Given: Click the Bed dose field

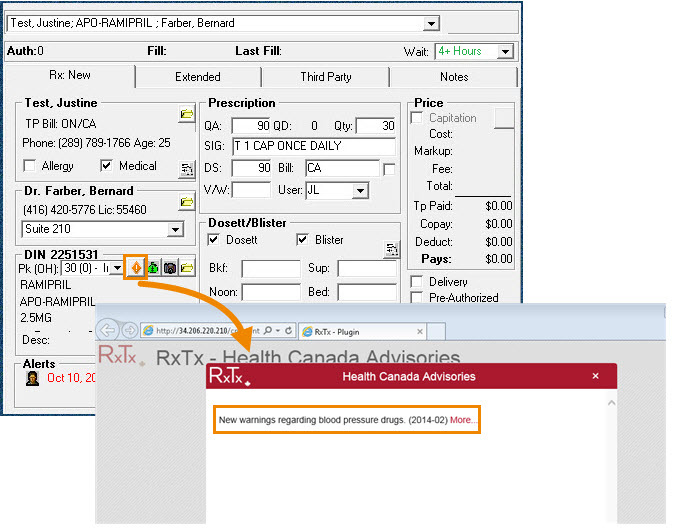Looking at the screenshot, I should 367,292.
